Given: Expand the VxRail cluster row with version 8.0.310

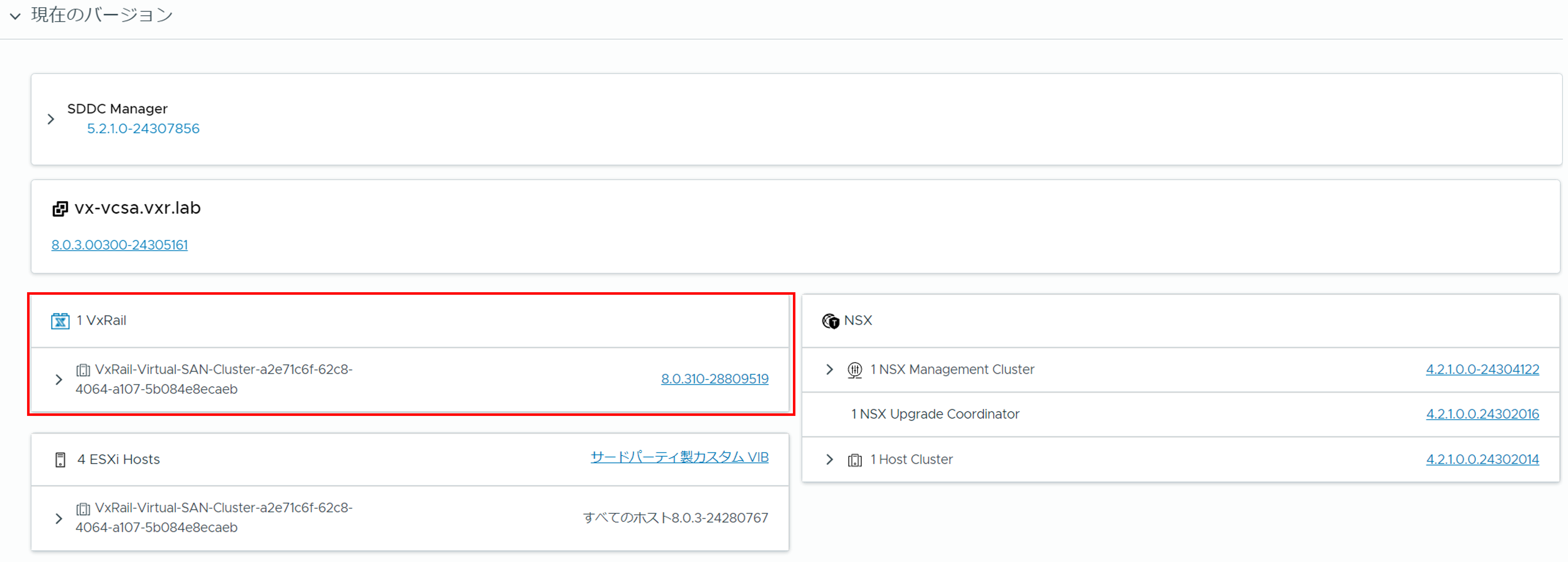Looking at the screenshot, I should (58, 379).
